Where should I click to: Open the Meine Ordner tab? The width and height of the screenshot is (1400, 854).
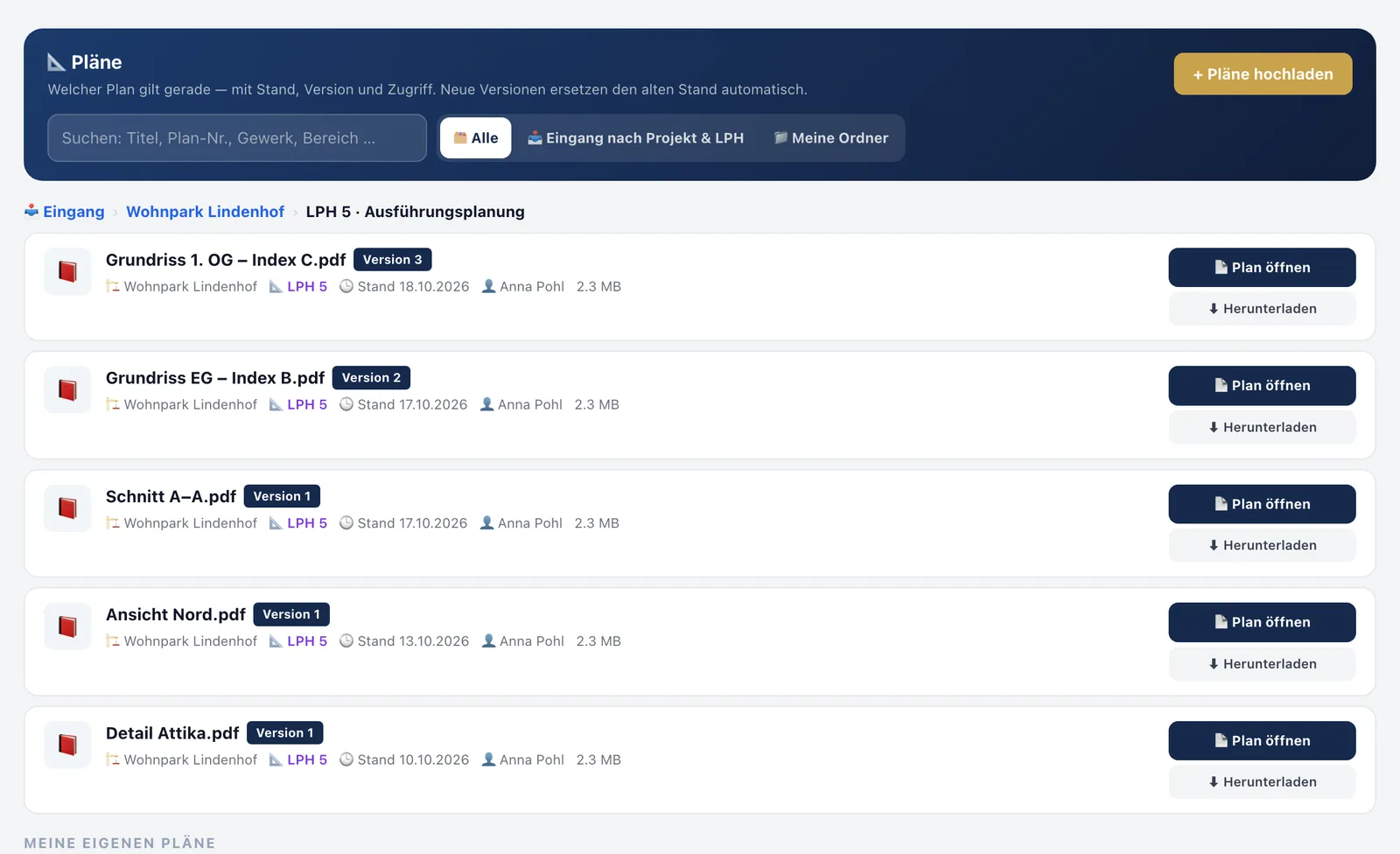pos(831,138)
